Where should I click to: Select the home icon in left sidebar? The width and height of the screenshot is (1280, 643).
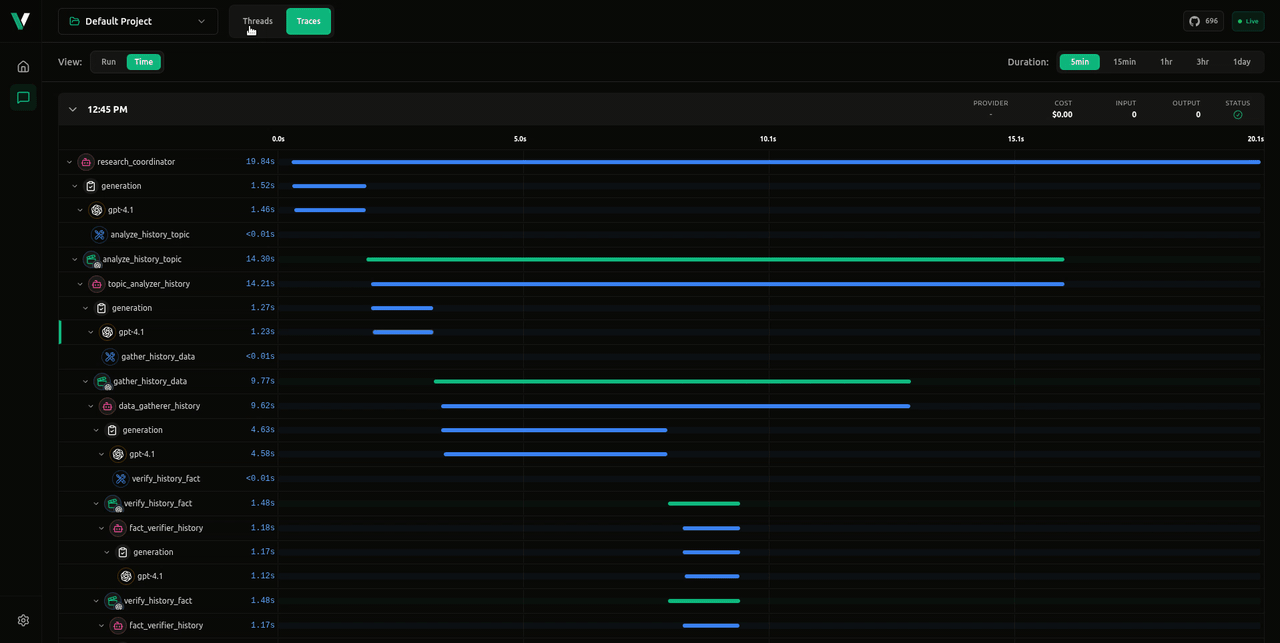click(22, 65)
